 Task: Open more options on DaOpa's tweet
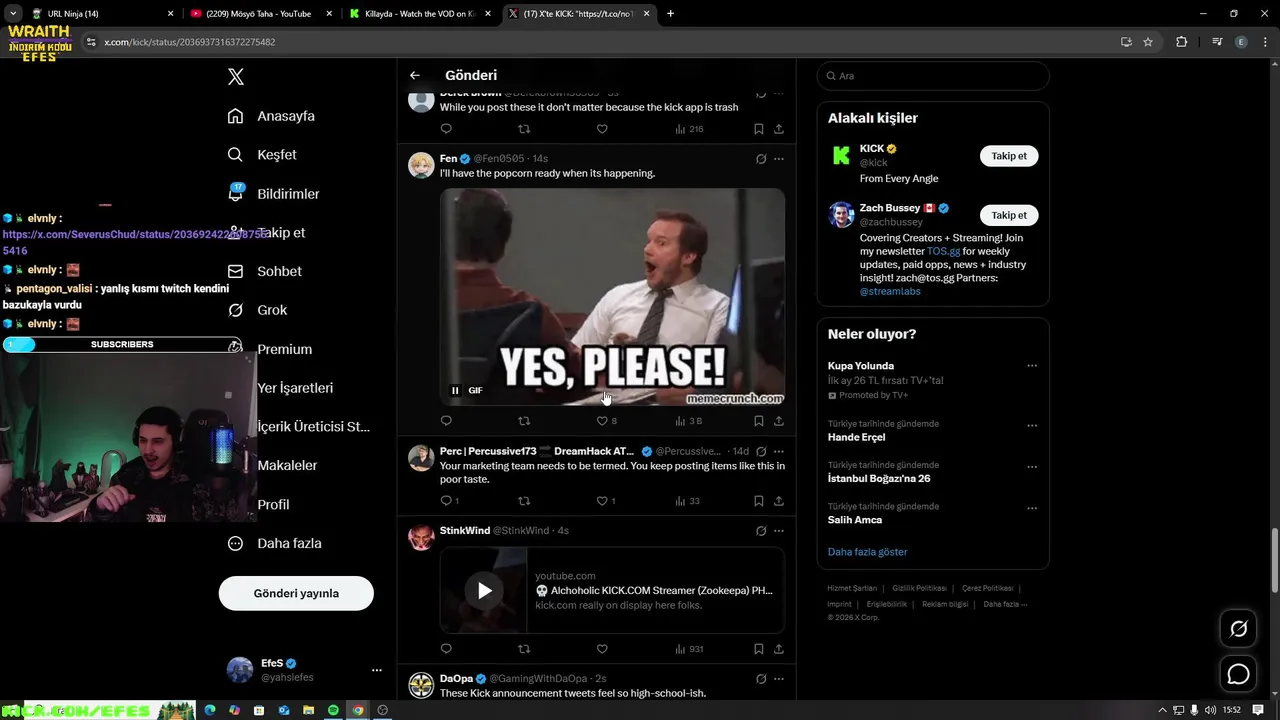pyautogui.click(x=779, y=679)
